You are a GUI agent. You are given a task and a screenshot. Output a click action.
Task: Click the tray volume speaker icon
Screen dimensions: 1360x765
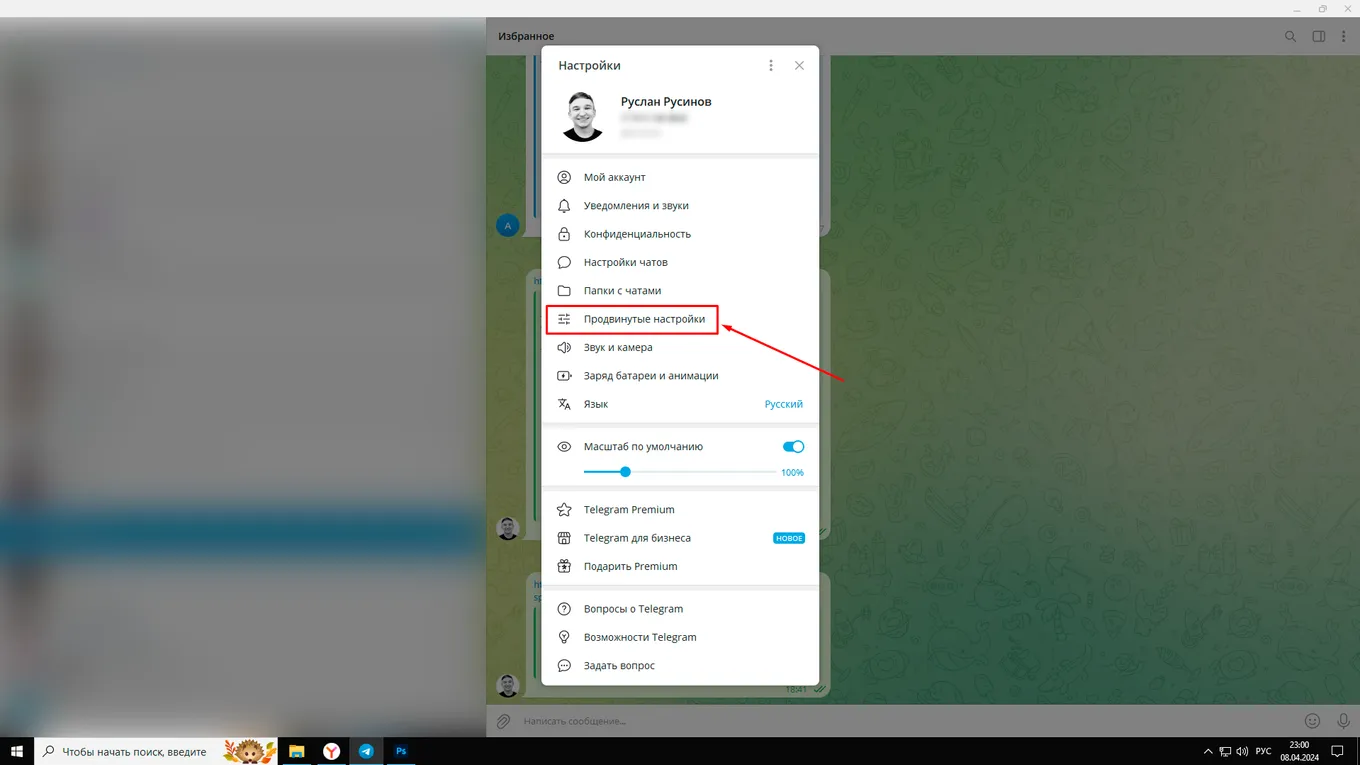[1242, 751]
